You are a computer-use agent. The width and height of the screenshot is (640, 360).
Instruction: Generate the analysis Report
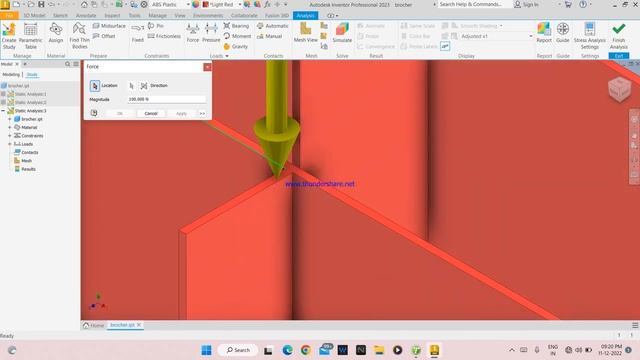point(544,33)
